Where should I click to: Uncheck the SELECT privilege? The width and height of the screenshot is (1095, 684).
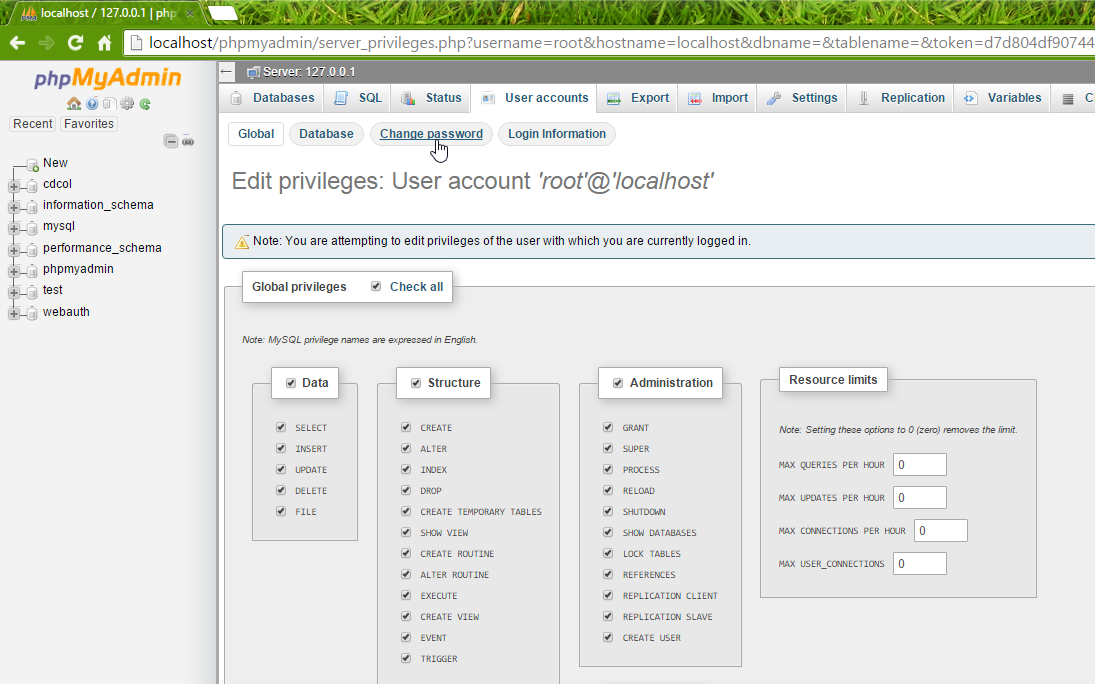(281, 427)
